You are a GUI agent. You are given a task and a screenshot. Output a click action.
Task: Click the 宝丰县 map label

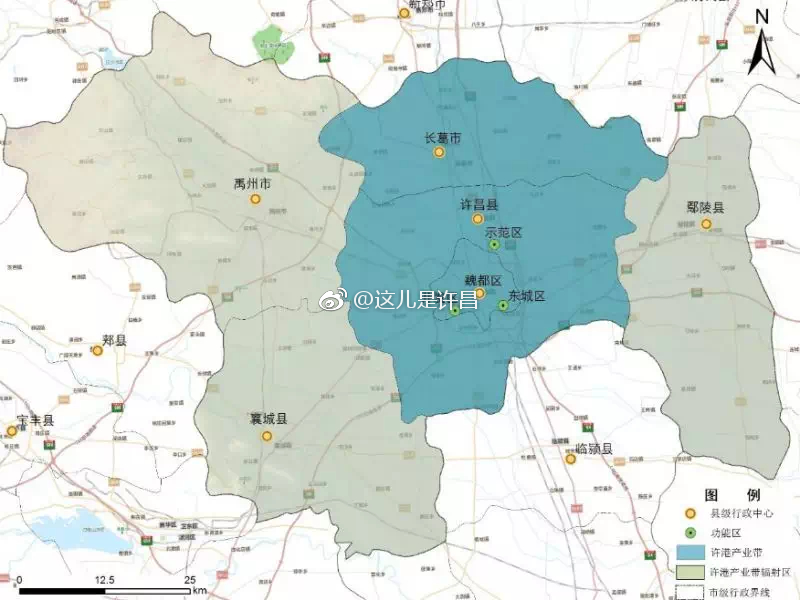35,420
